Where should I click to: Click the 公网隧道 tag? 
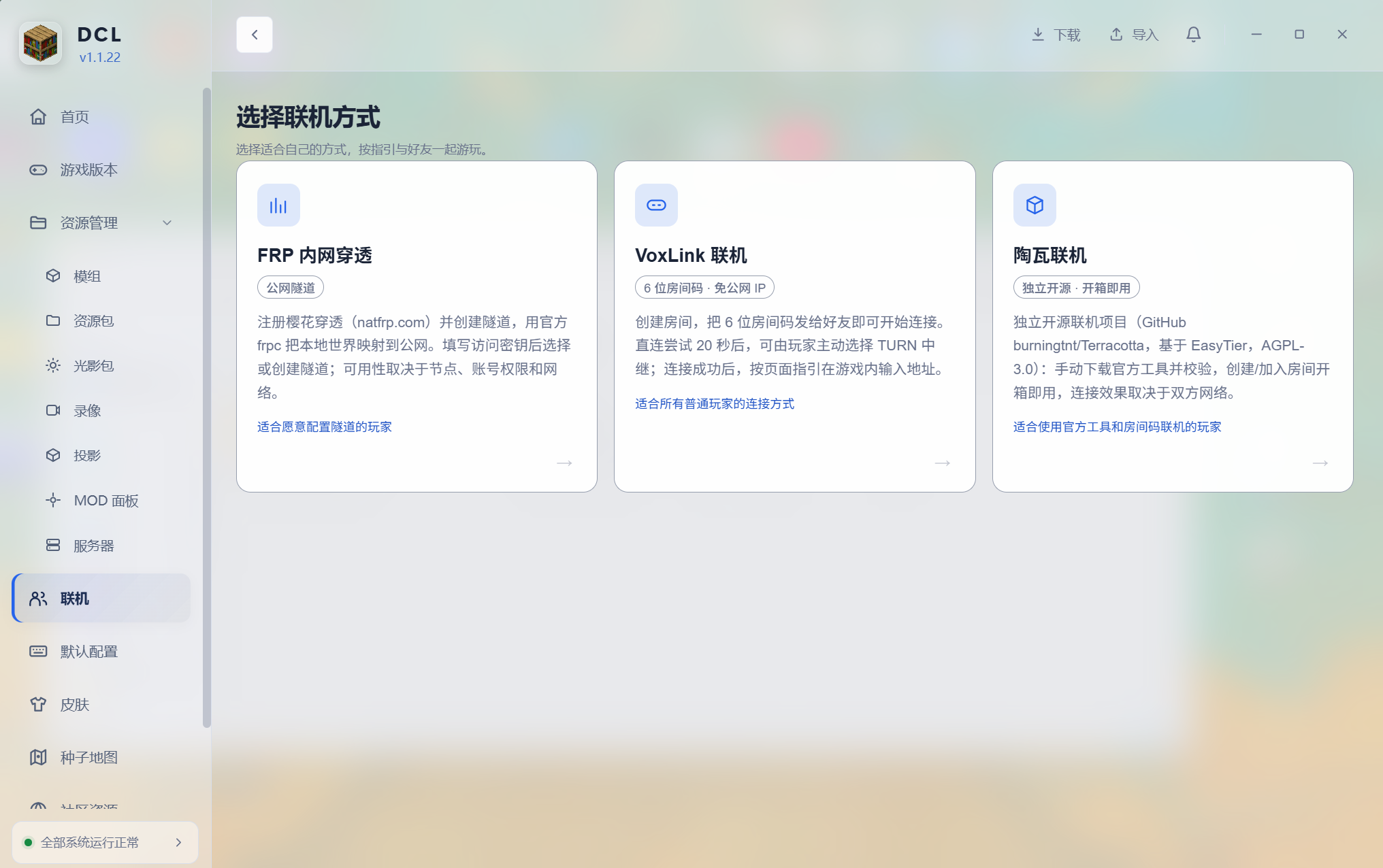click(291, 288)
